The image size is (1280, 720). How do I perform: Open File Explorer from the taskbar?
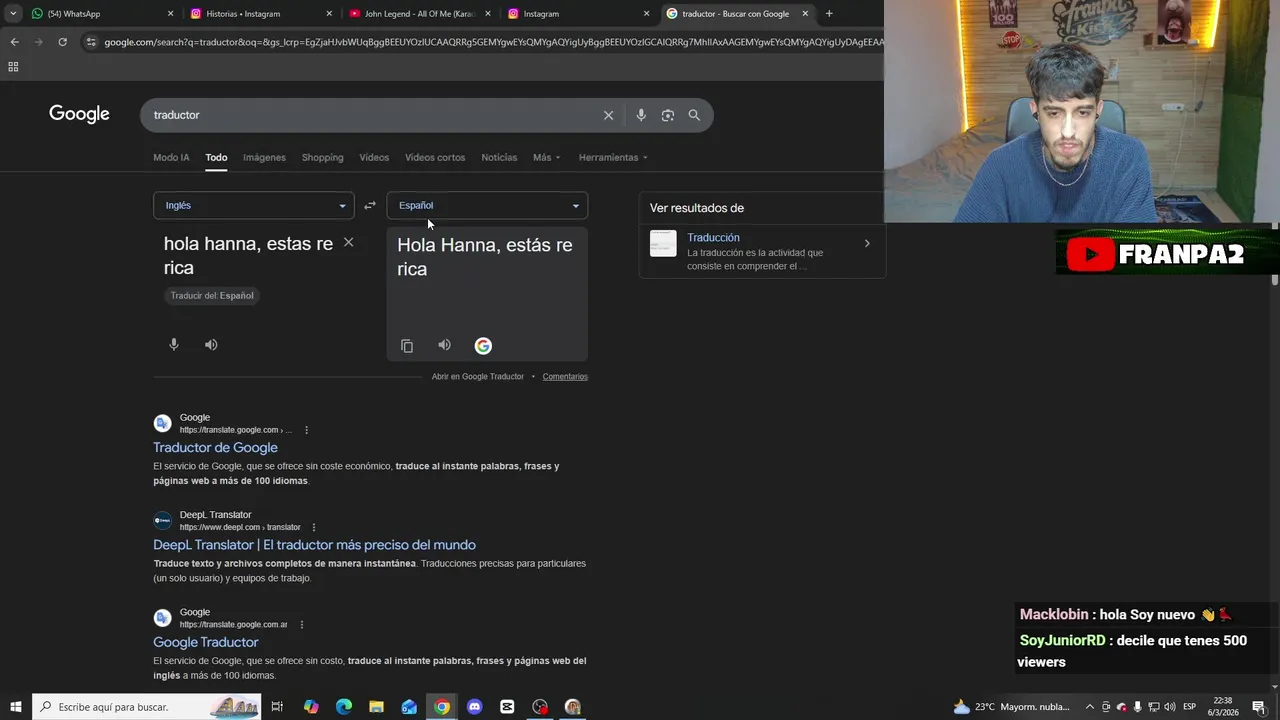coord(376,707)
